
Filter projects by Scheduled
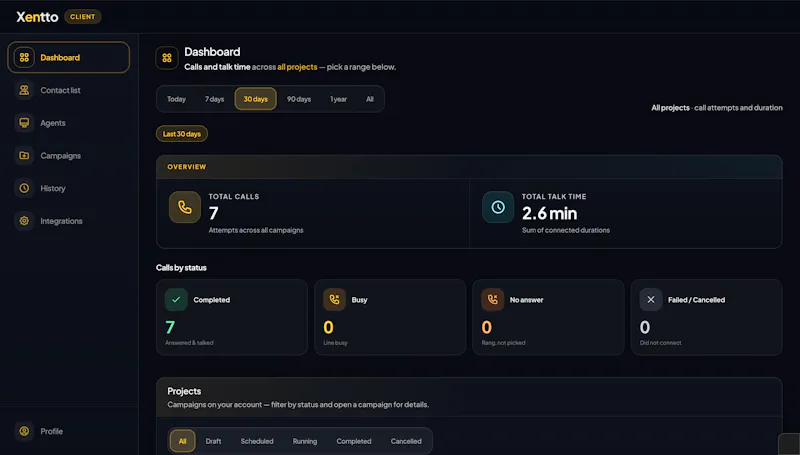[257, 441]
